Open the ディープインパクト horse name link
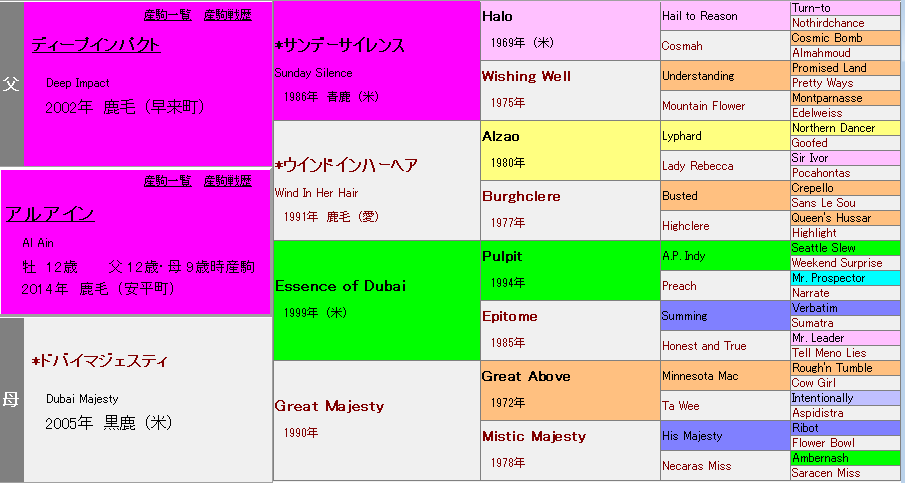 (96, 45)
